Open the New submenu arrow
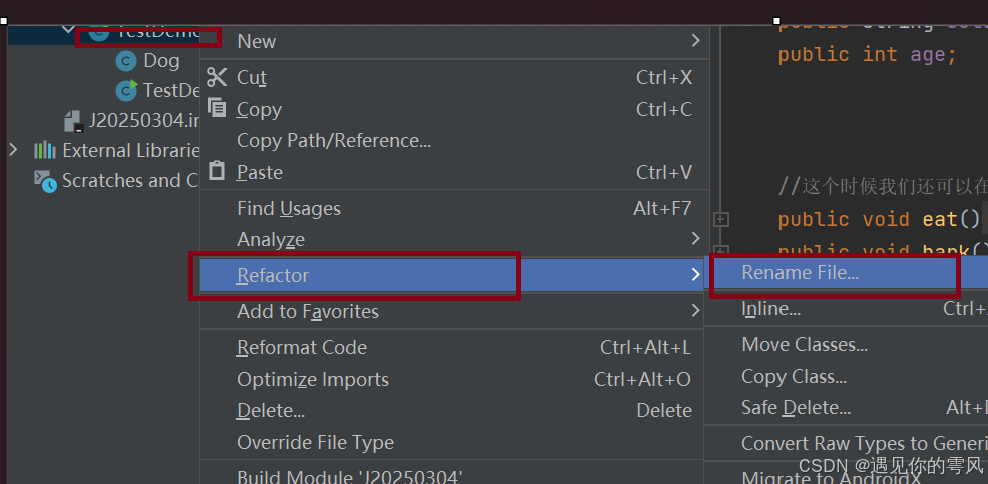988x484 pixels. click(x=695, y=41)
